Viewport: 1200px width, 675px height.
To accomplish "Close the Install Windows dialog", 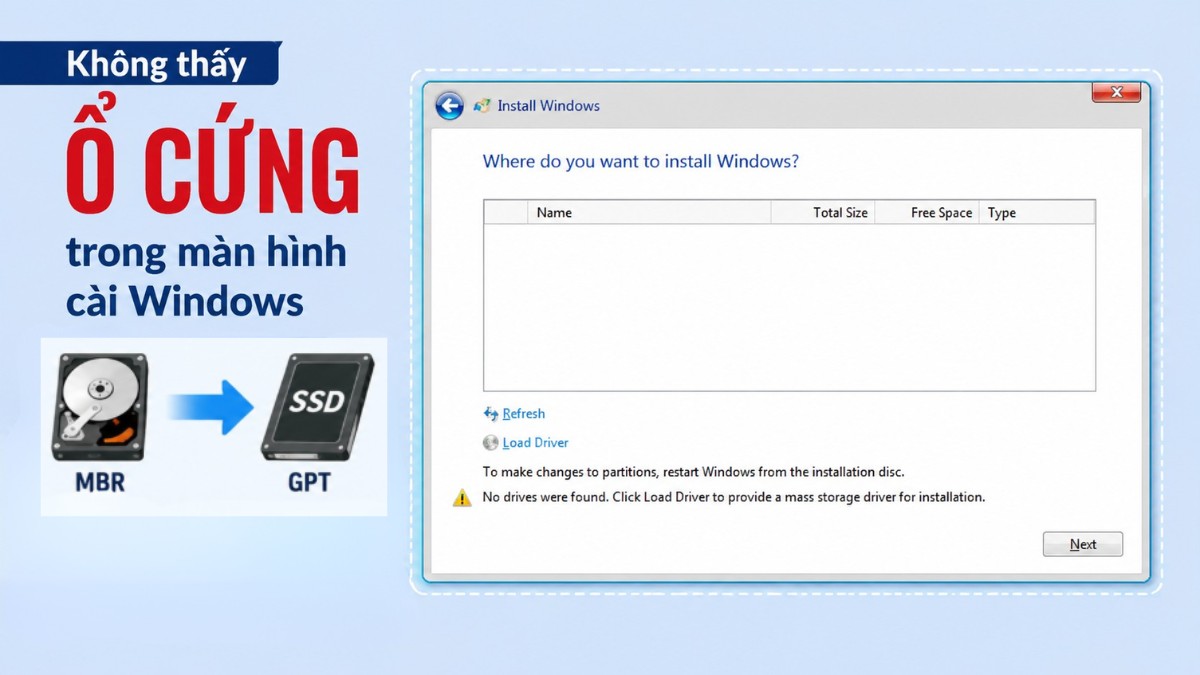I will (1116, 93).
